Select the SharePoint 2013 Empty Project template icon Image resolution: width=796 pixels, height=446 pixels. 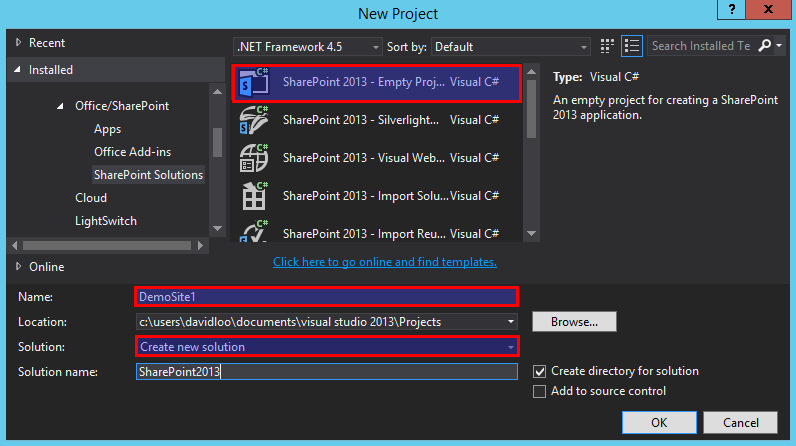(x=254, y=82)
